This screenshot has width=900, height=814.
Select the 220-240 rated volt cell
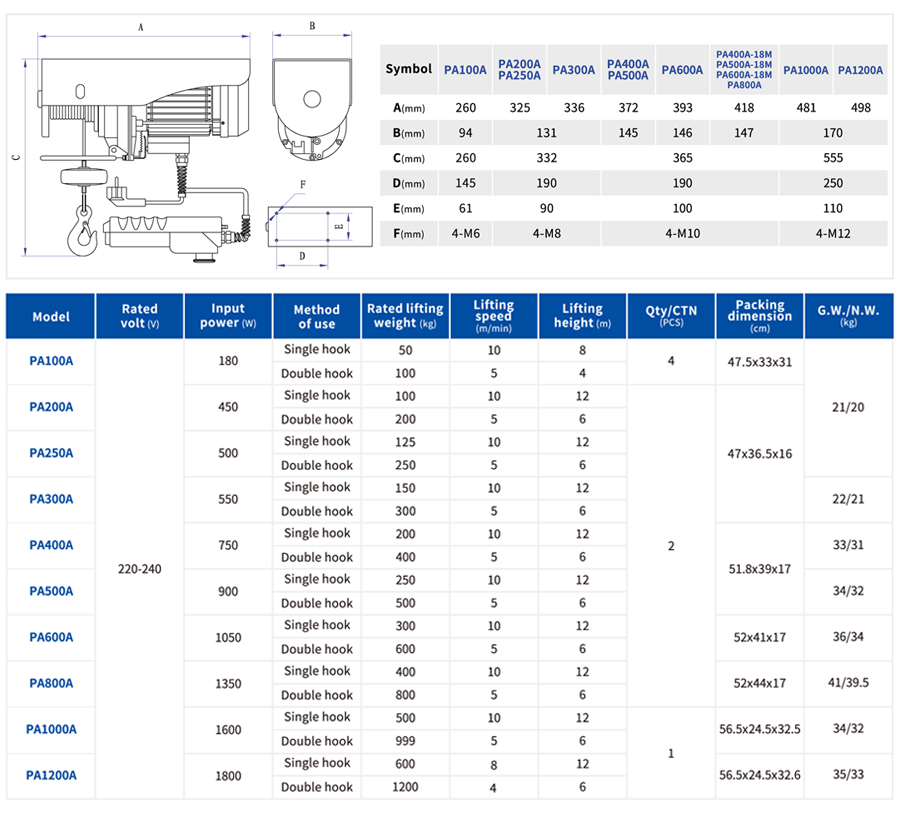[139, 568]
